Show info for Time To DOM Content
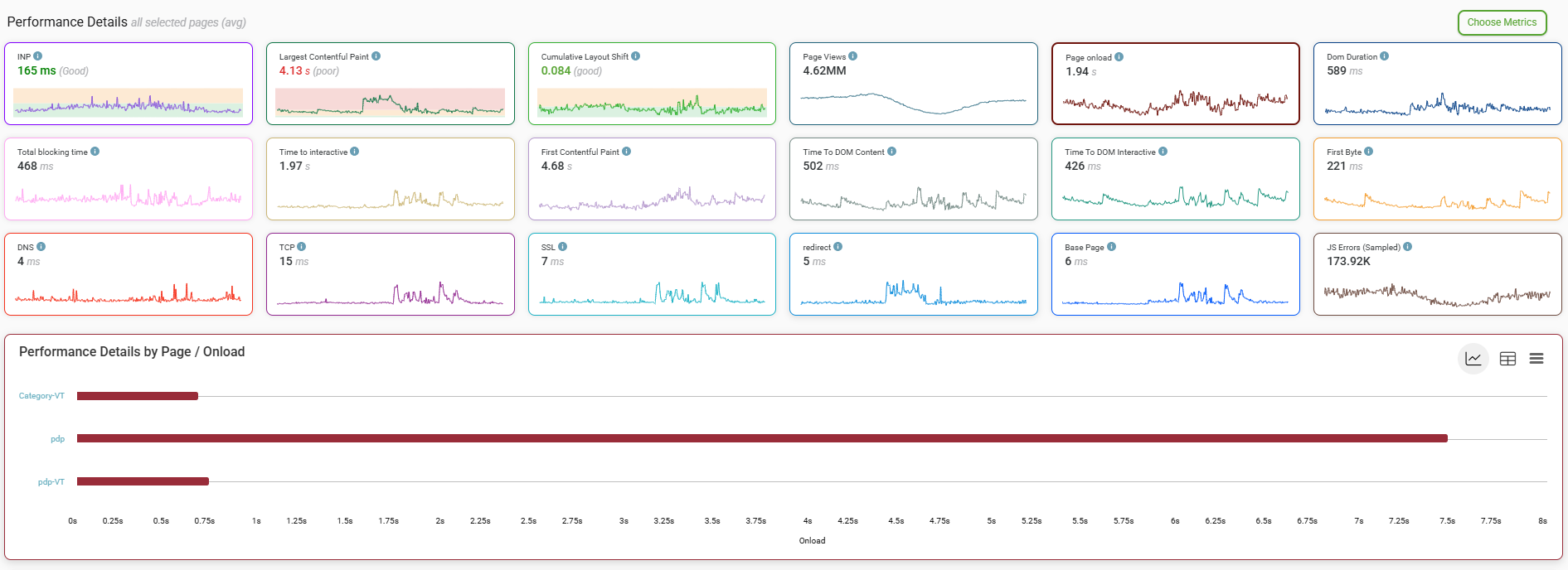Viewport: 1568px width, 570px height. coord(892,152)
